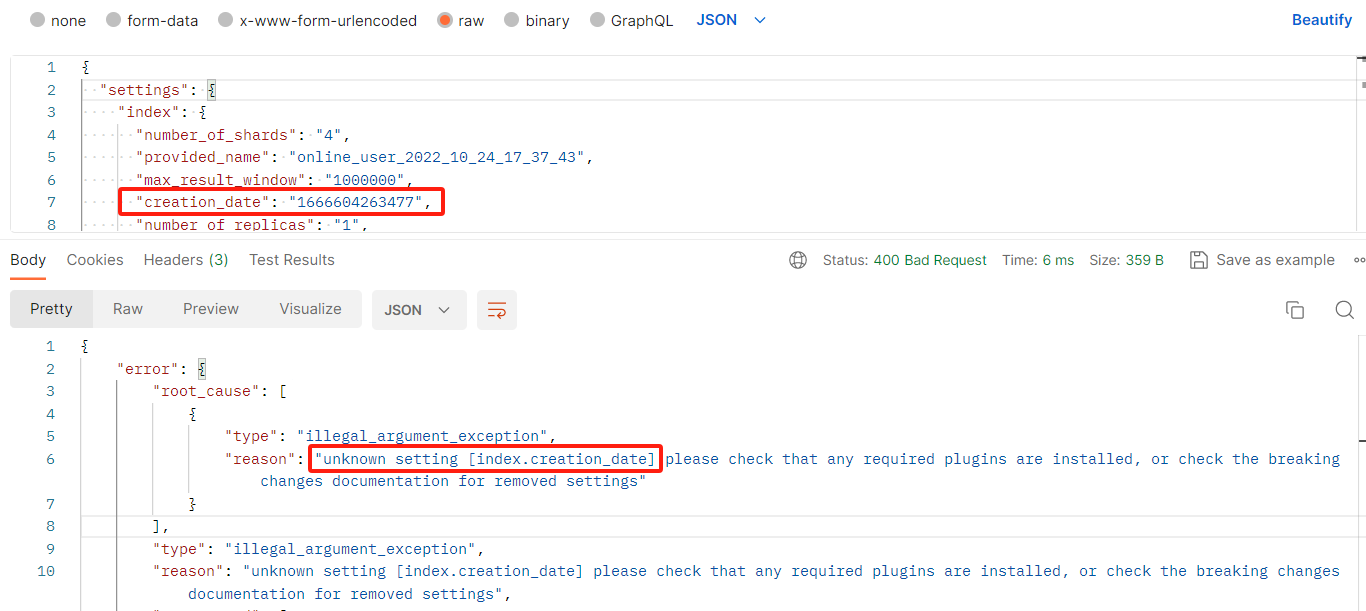Switch to the Cookies tab
1366x611 pixels.
click(x=94, y=260)
